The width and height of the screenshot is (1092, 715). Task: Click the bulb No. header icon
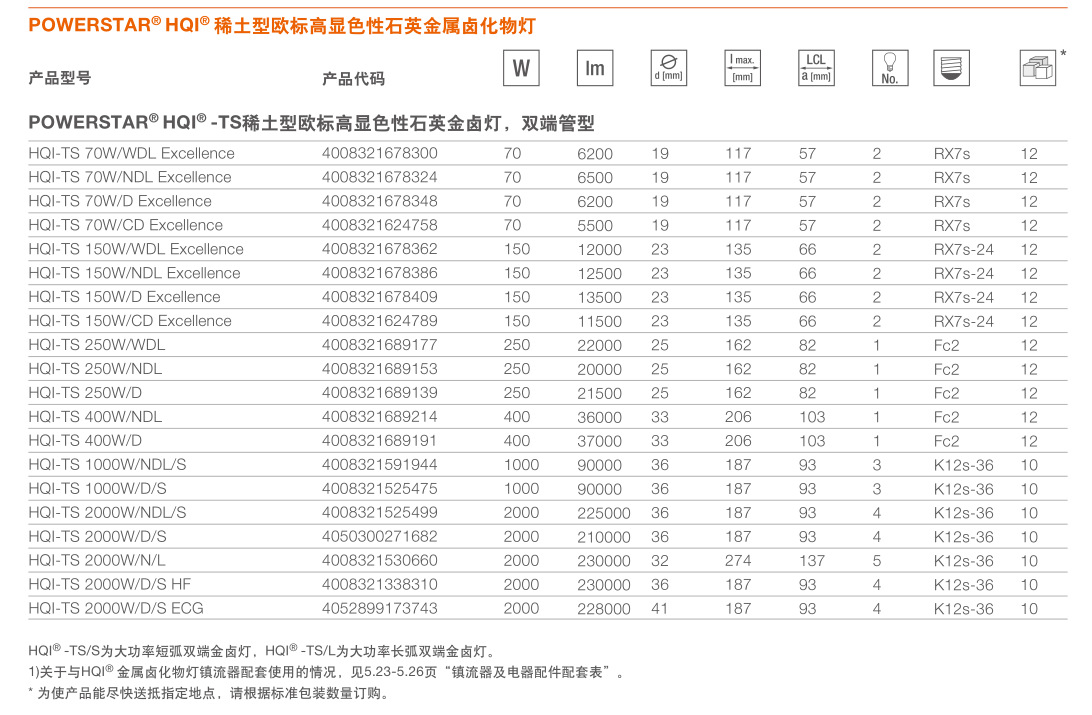pos(890,68)
